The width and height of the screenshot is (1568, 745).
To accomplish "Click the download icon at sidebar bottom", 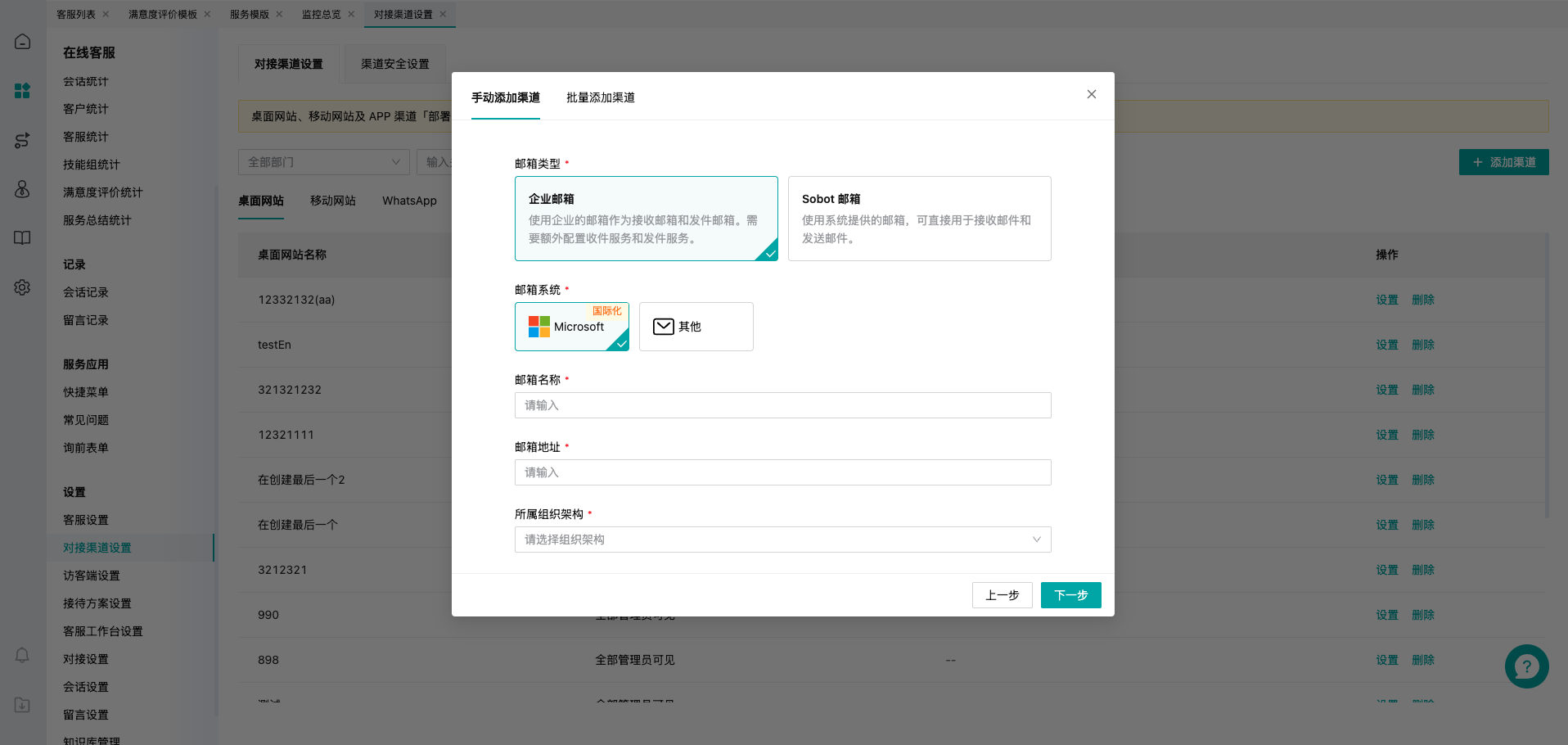I will tap(23, 705).
